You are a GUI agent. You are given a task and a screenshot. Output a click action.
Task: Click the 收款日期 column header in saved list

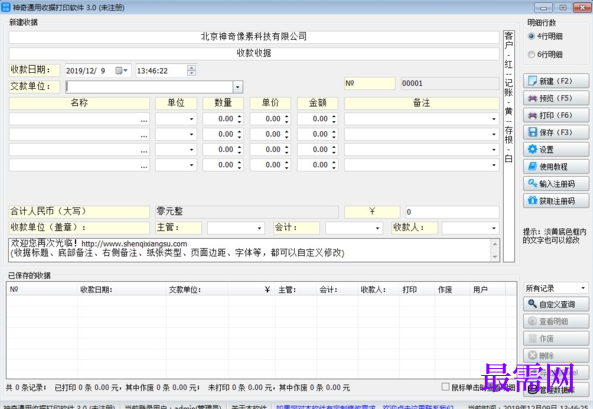(x=122, y=290)
